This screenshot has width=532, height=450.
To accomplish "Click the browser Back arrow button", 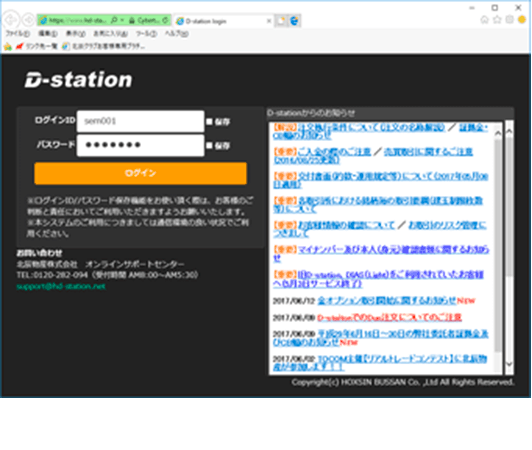I will [x=11, y=20].
